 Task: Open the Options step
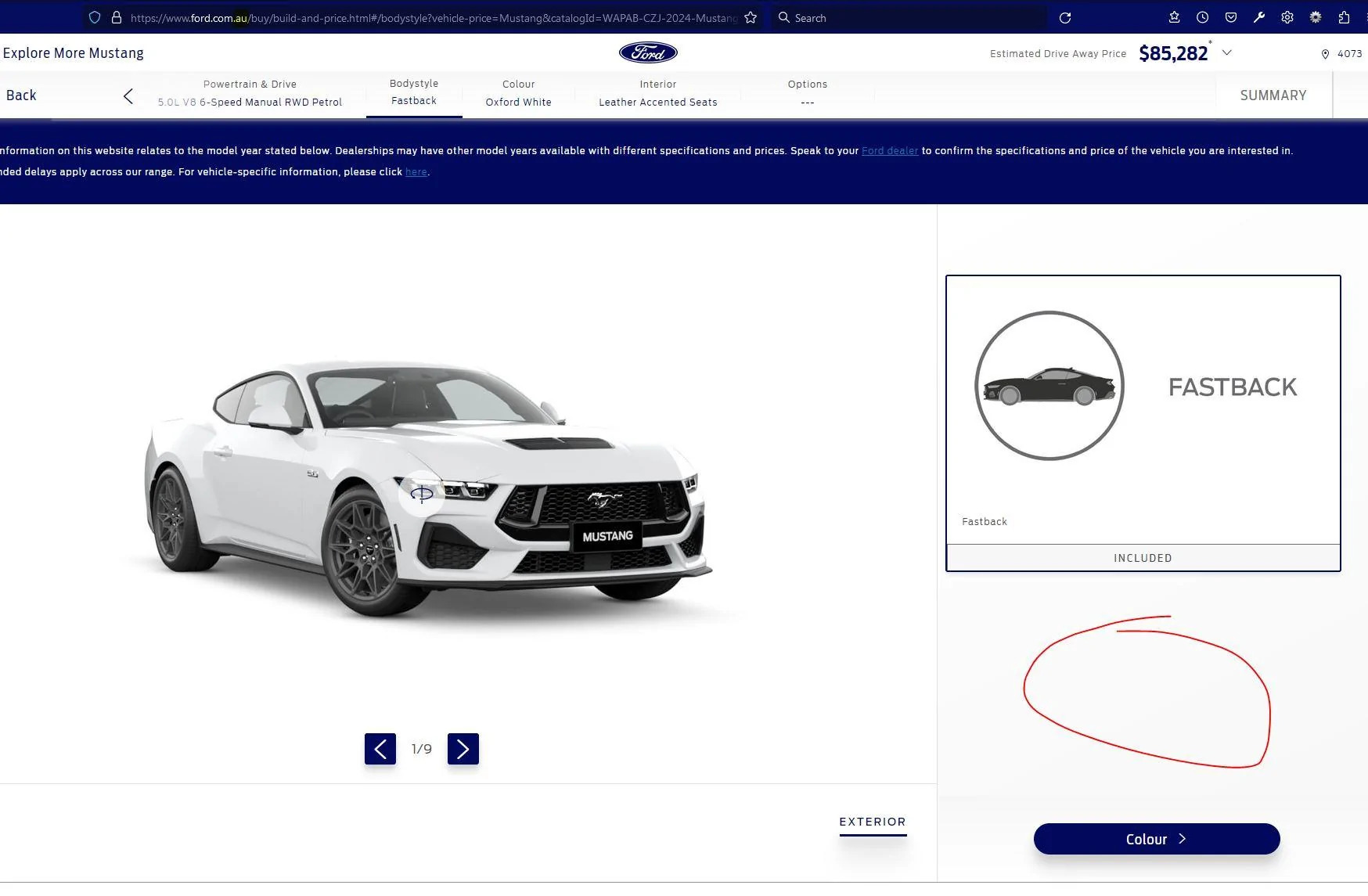click(808, 93)
